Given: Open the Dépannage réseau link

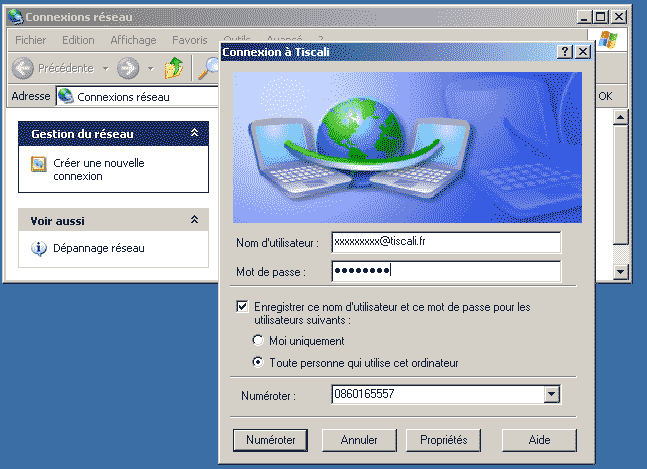Looking at the screenshot, I should point(99,248).
